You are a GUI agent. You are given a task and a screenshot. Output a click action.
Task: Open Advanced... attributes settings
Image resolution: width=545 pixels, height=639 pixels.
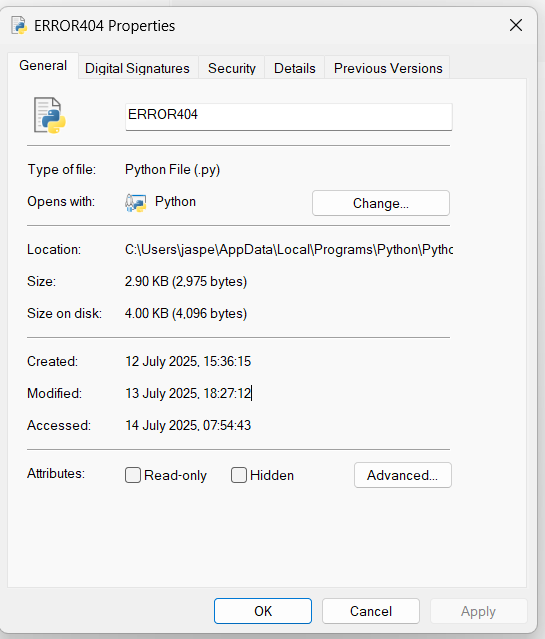click(403, 475)
